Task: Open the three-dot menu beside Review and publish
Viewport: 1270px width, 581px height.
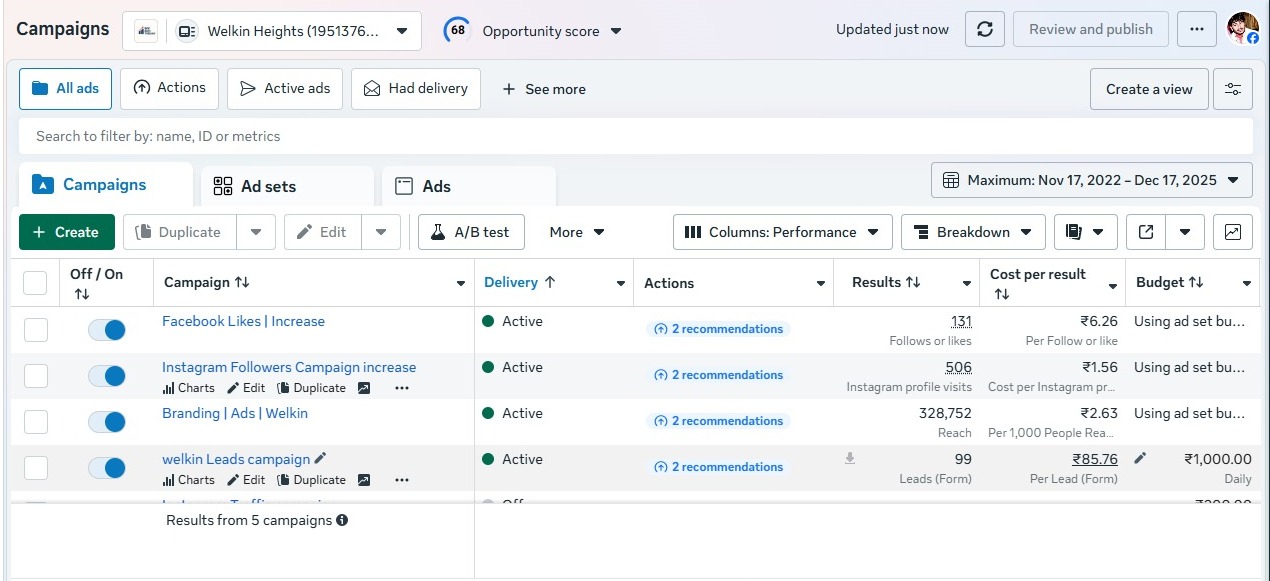Action: coord(1196,29)
